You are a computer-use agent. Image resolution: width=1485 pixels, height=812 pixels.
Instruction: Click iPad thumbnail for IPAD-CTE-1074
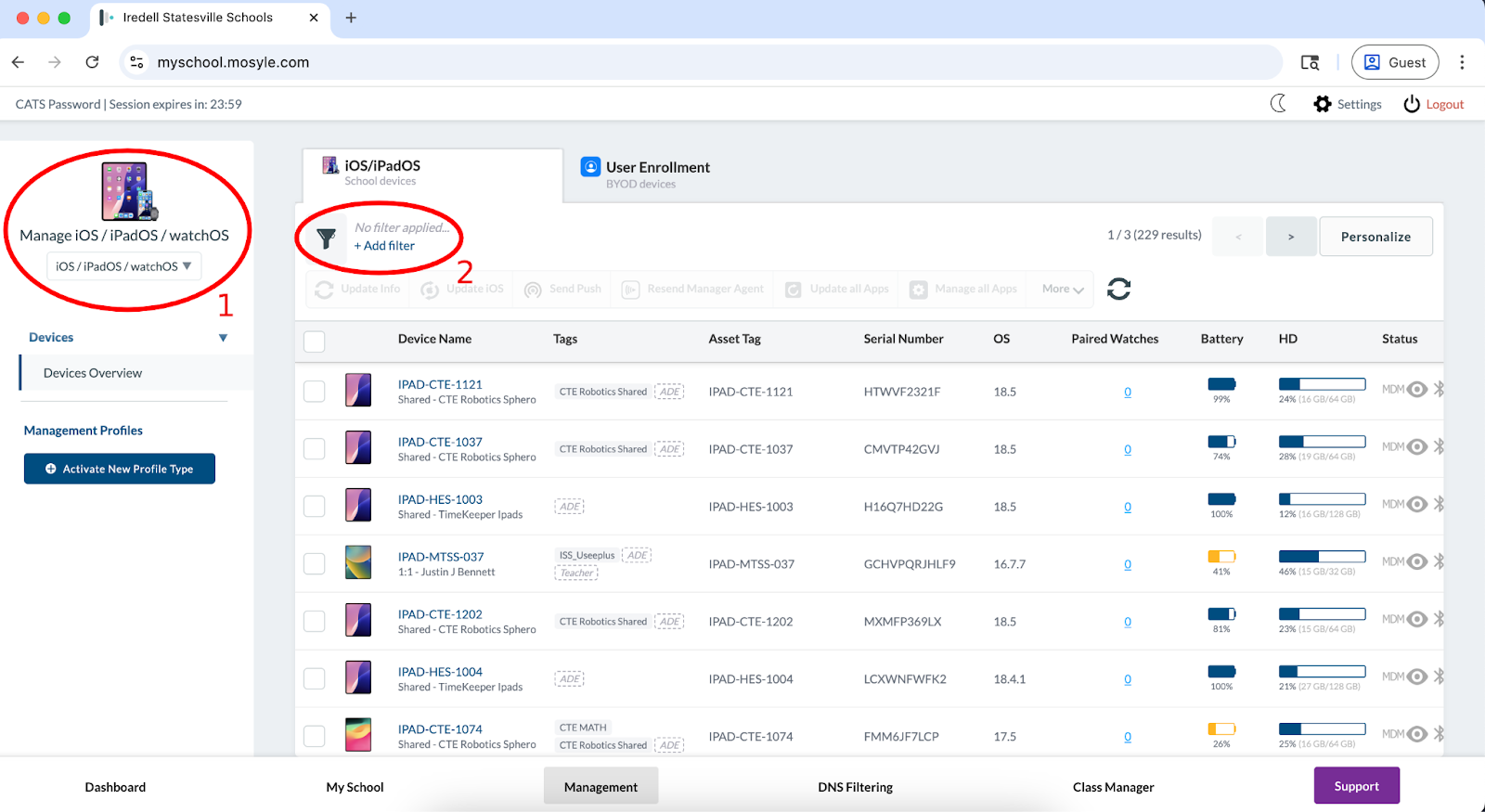tap(358, 735)
